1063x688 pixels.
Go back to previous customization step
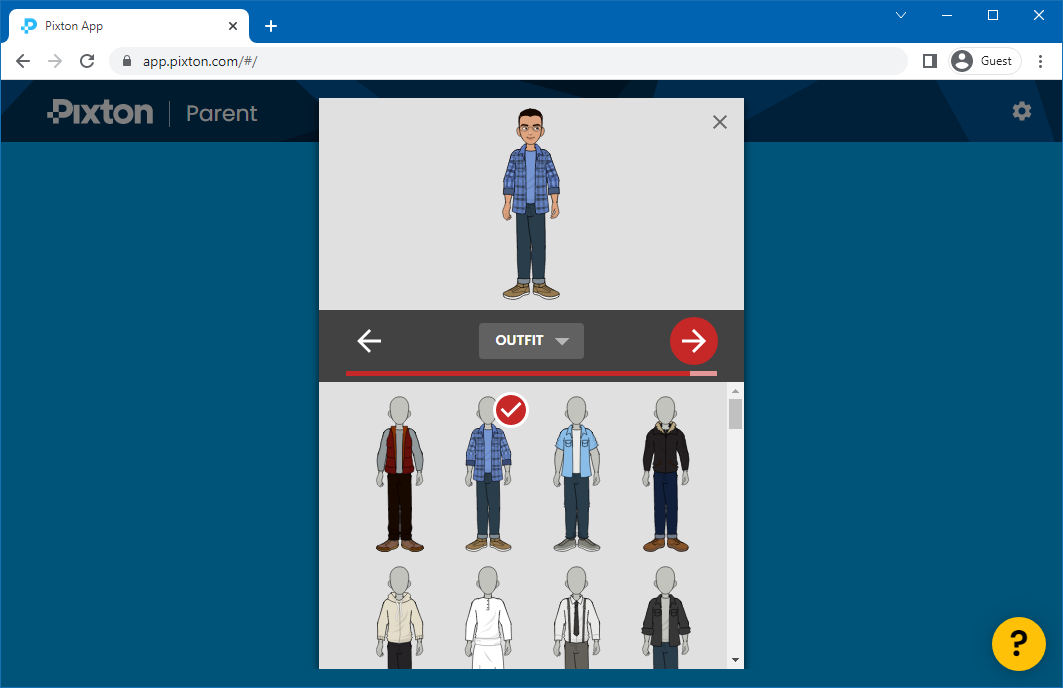pyautogui.click(x=368, y=341)
